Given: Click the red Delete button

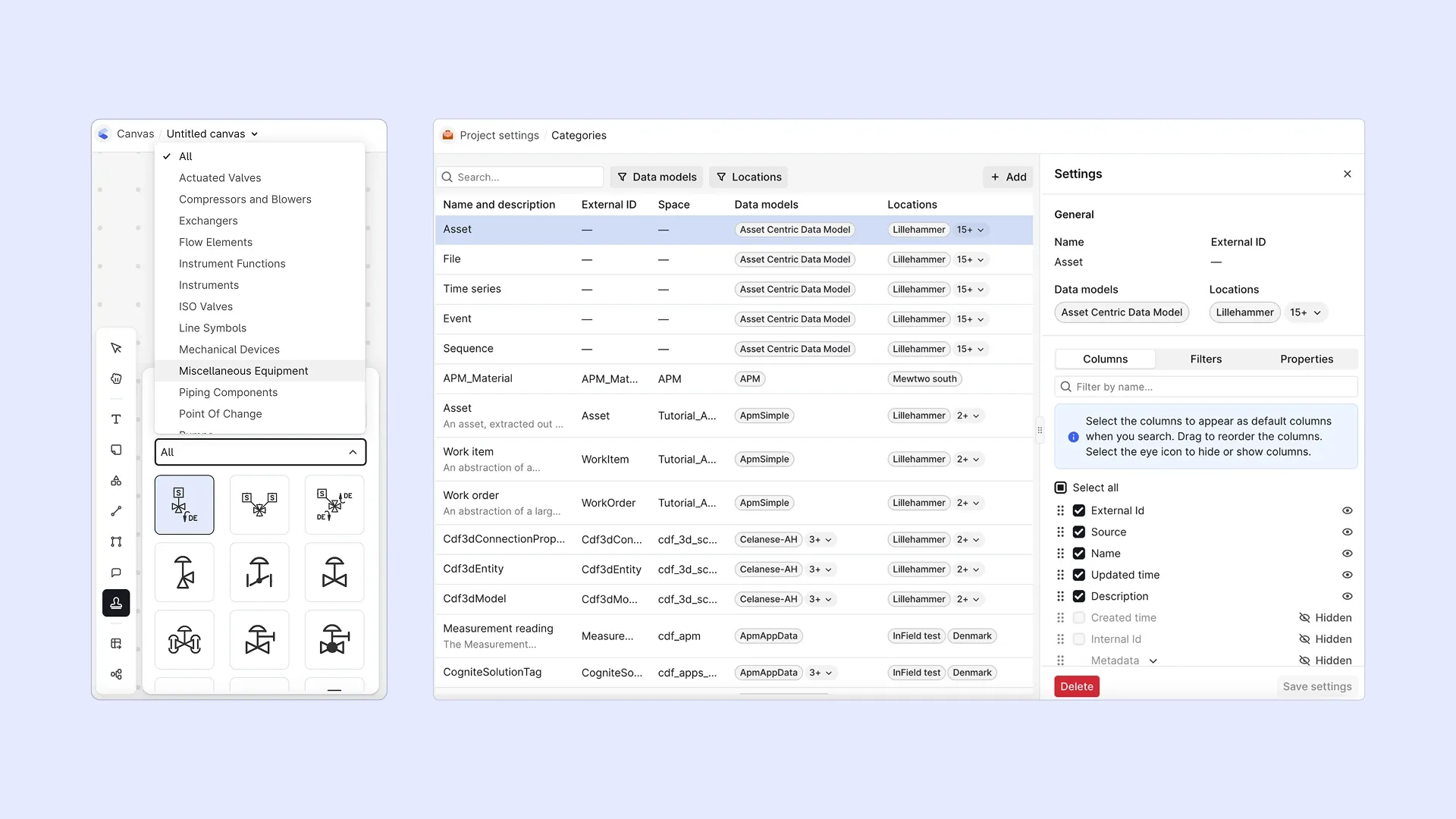Looking at the screenshot, I should tap(1077, 686).
